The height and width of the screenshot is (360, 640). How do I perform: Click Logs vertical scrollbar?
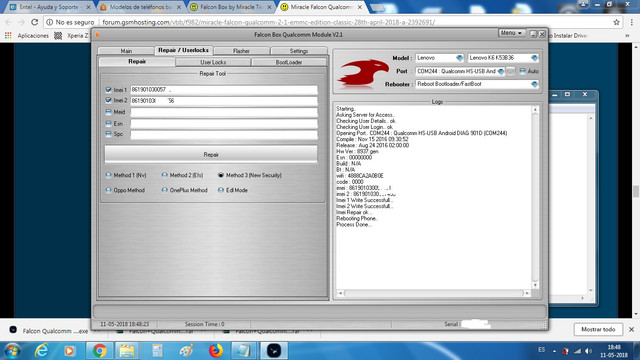[535, 197]
